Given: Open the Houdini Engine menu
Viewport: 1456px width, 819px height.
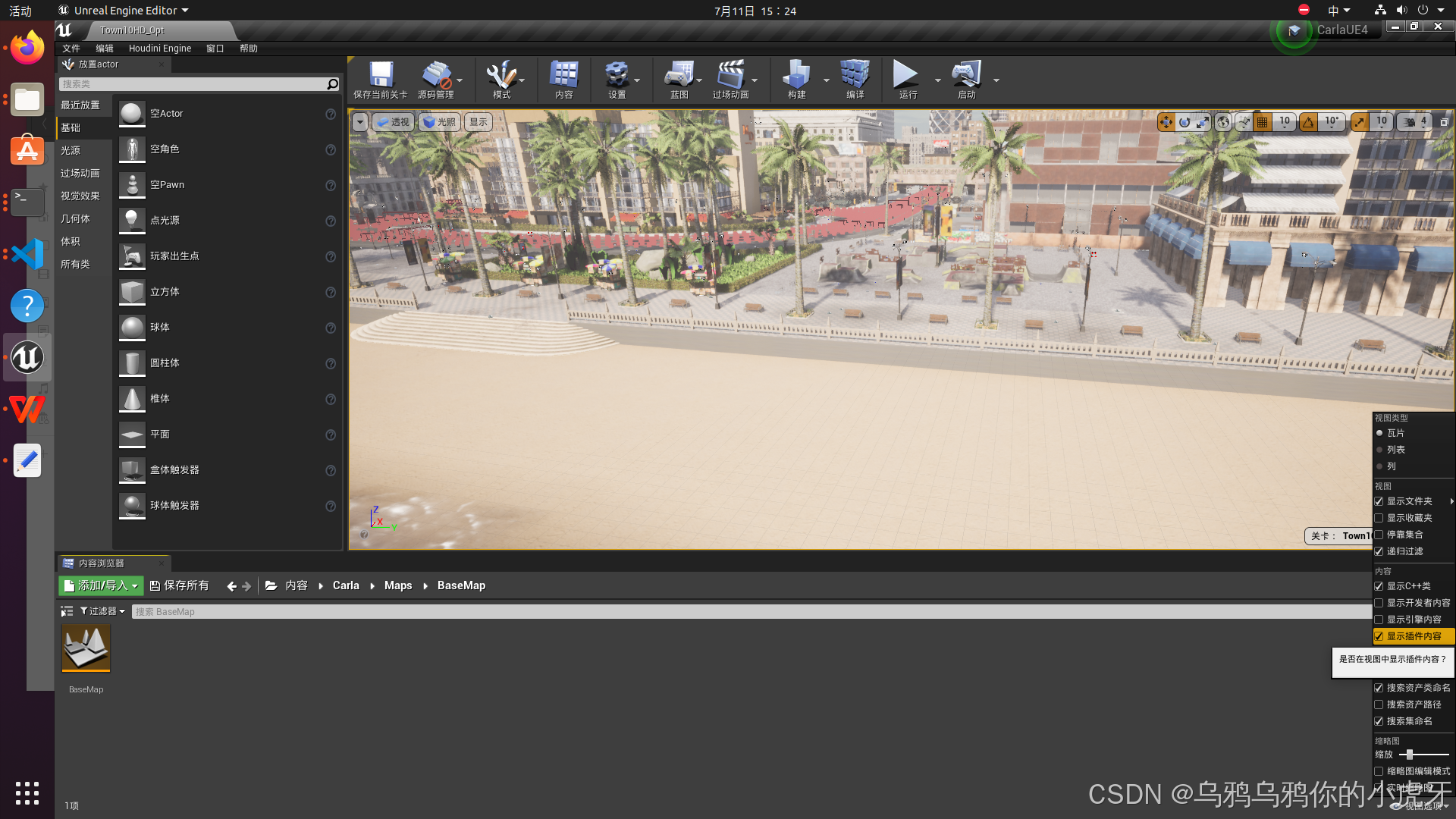Looking at the screenshot, I should [x=159, y=49].
